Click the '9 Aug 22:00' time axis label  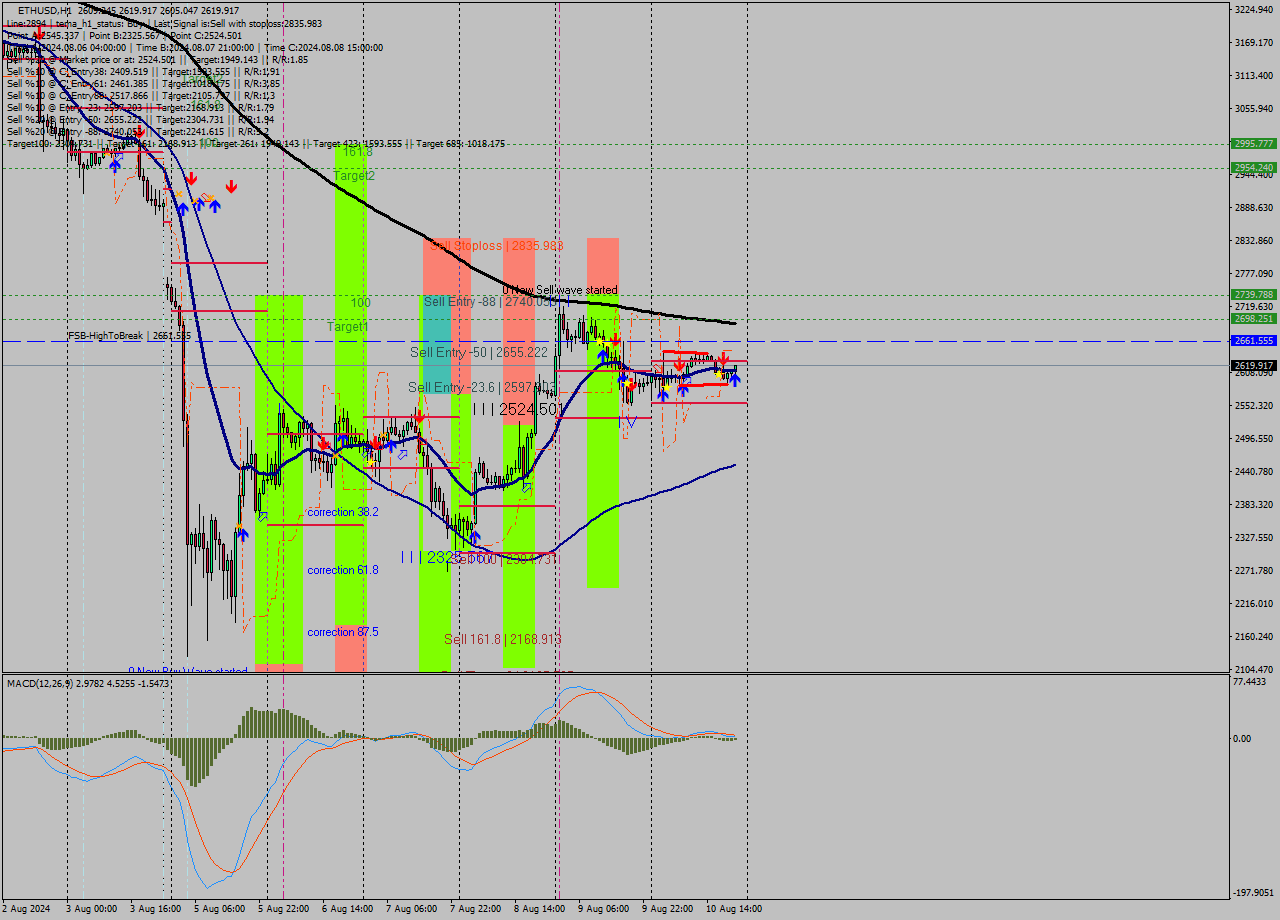[x=667, y=909]
